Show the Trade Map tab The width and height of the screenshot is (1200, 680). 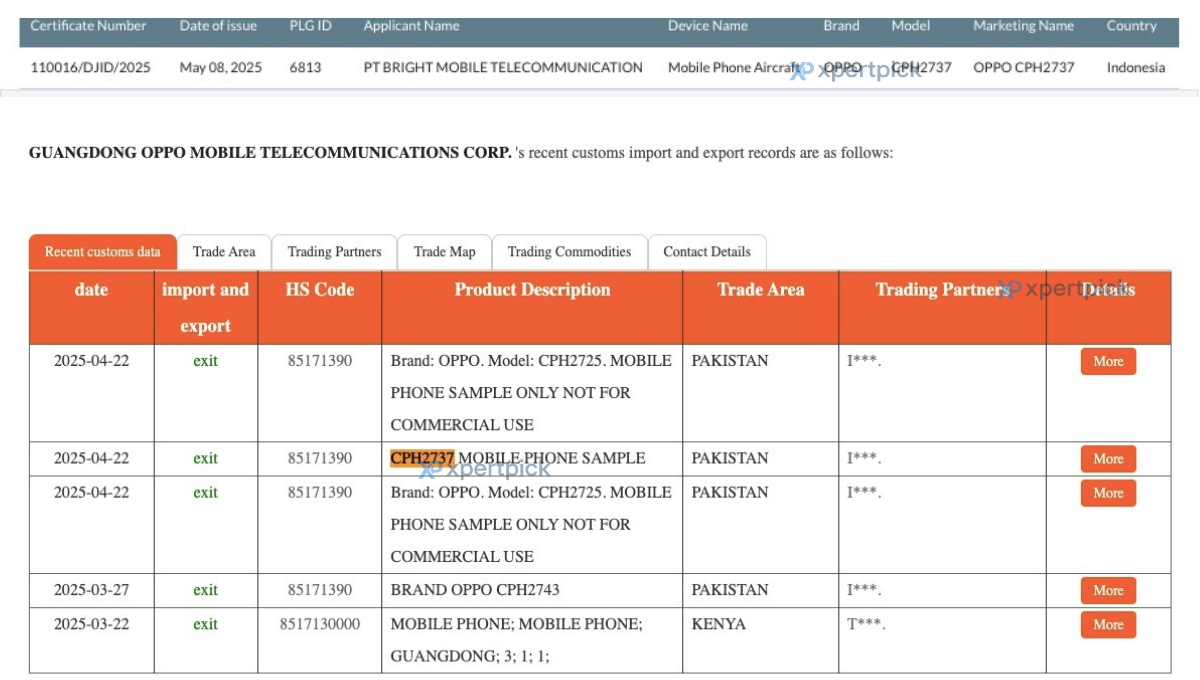click(445, 252)
